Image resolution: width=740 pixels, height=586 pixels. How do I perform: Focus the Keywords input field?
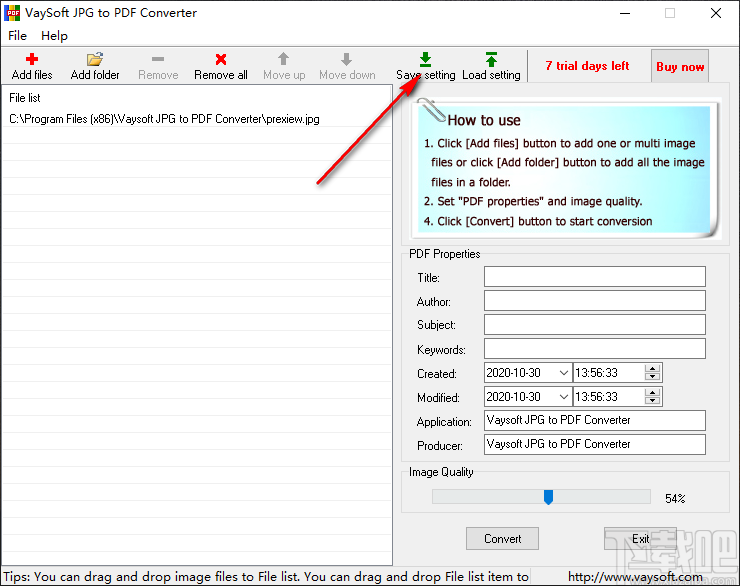click(x=595, y=349)
